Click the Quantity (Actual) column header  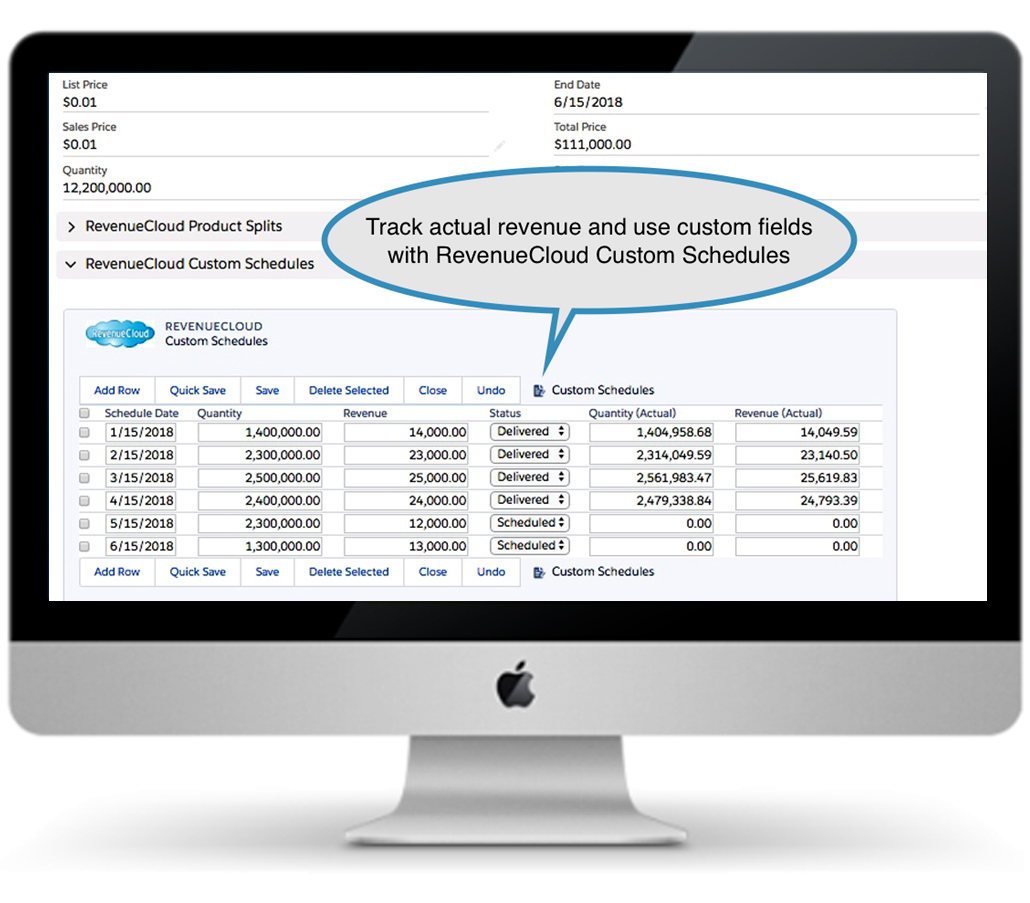pos(632,413)
